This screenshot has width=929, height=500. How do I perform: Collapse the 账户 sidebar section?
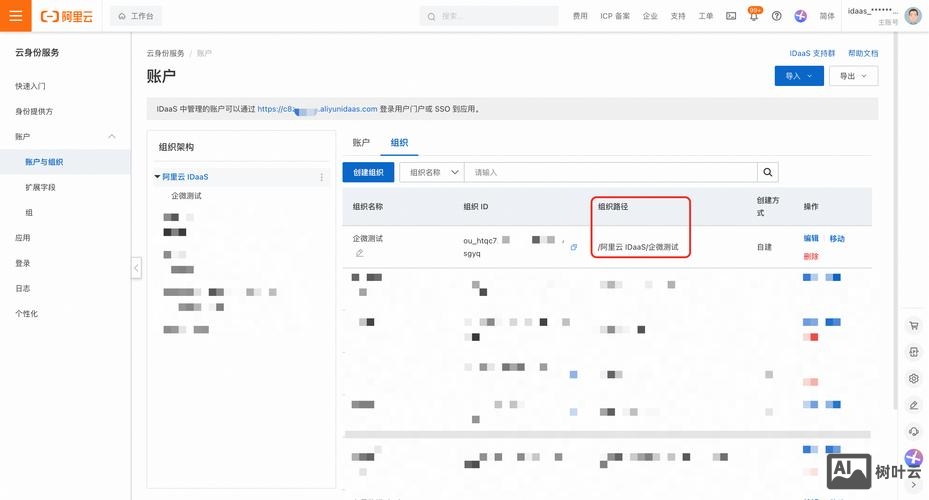coord(111,136)
